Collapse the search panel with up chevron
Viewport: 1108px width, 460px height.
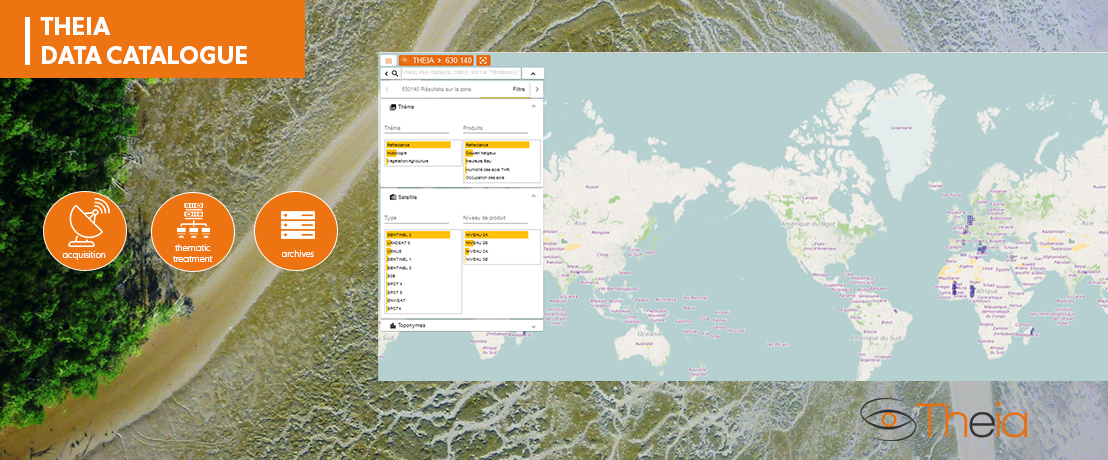(x=533, y=73)
